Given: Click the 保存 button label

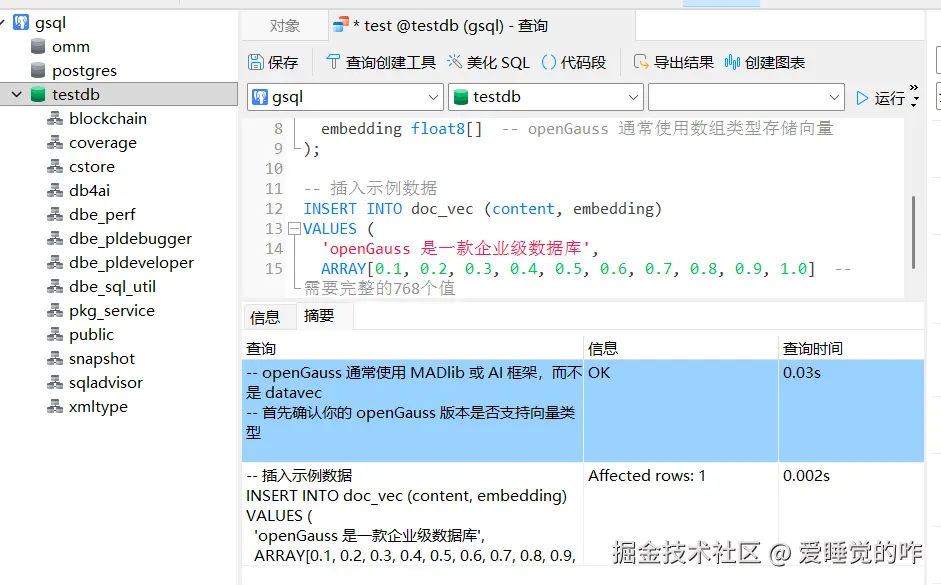Looking at the screenshot, I should [283, 62].
